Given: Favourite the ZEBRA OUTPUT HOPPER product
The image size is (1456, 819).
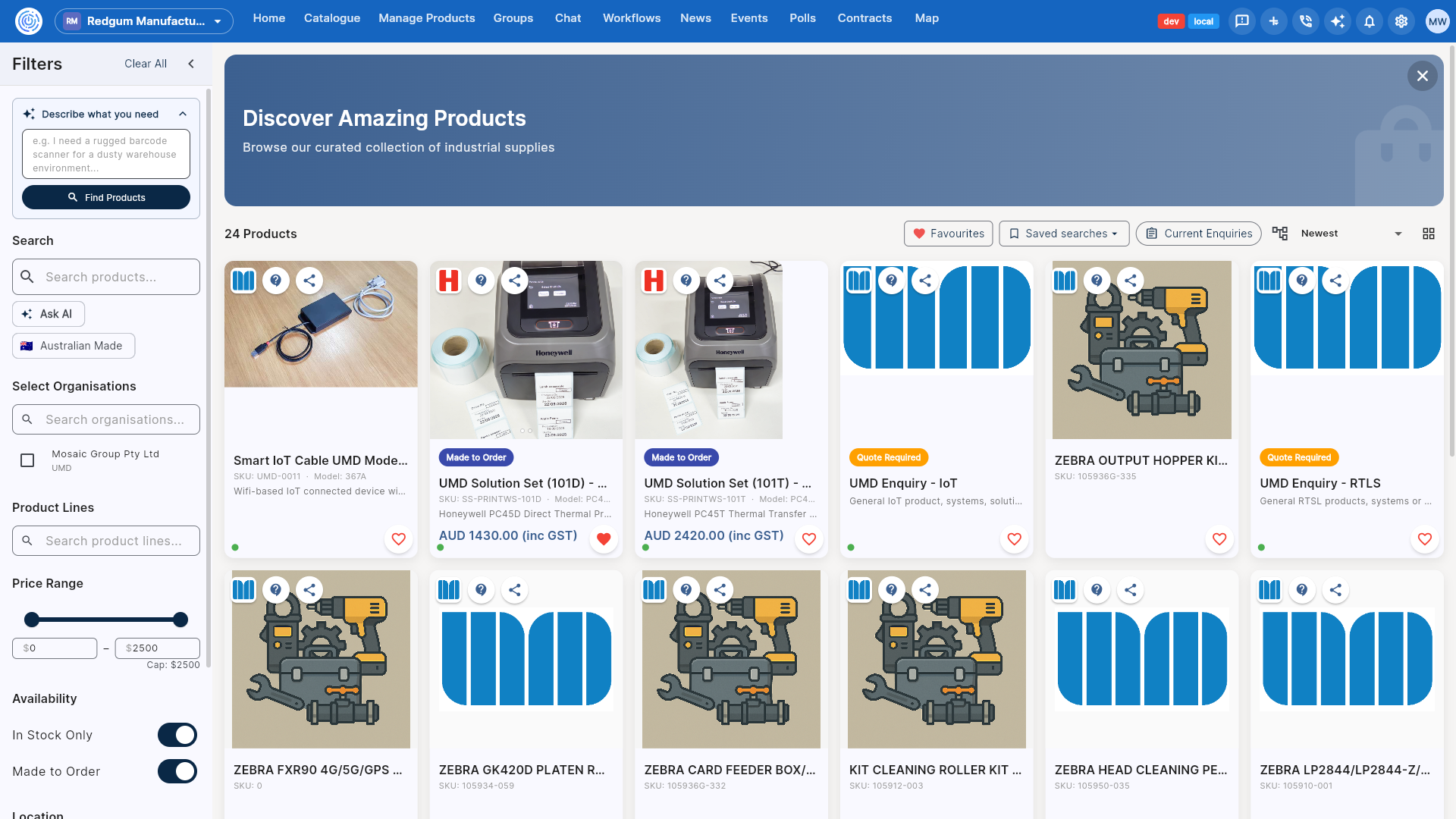Looking at the screenshot, I should coord(1219,539).
